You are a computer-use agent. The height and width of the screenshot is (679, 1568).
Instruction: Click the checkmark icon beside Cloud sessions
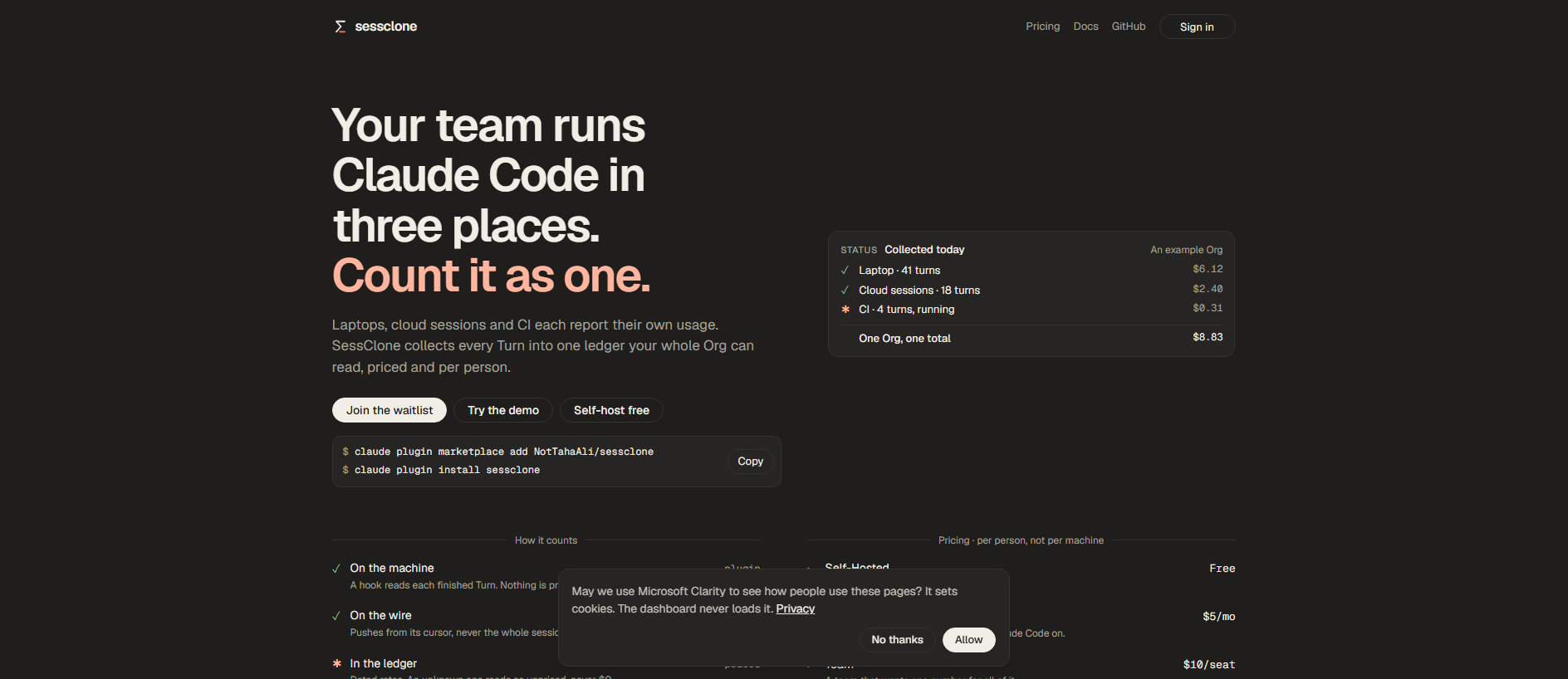[x=845, y=291]
